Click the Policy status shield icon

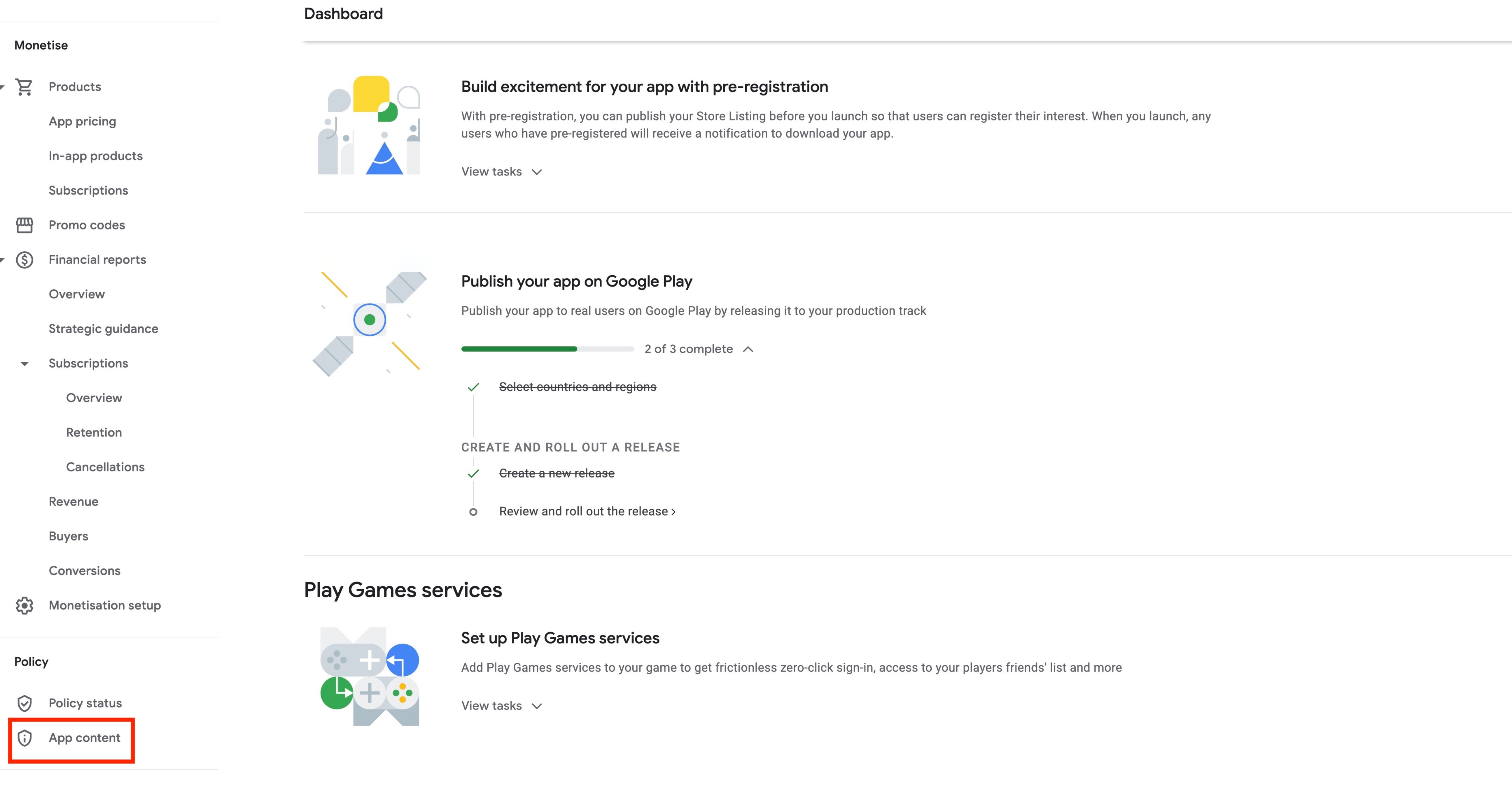[24, 703]
